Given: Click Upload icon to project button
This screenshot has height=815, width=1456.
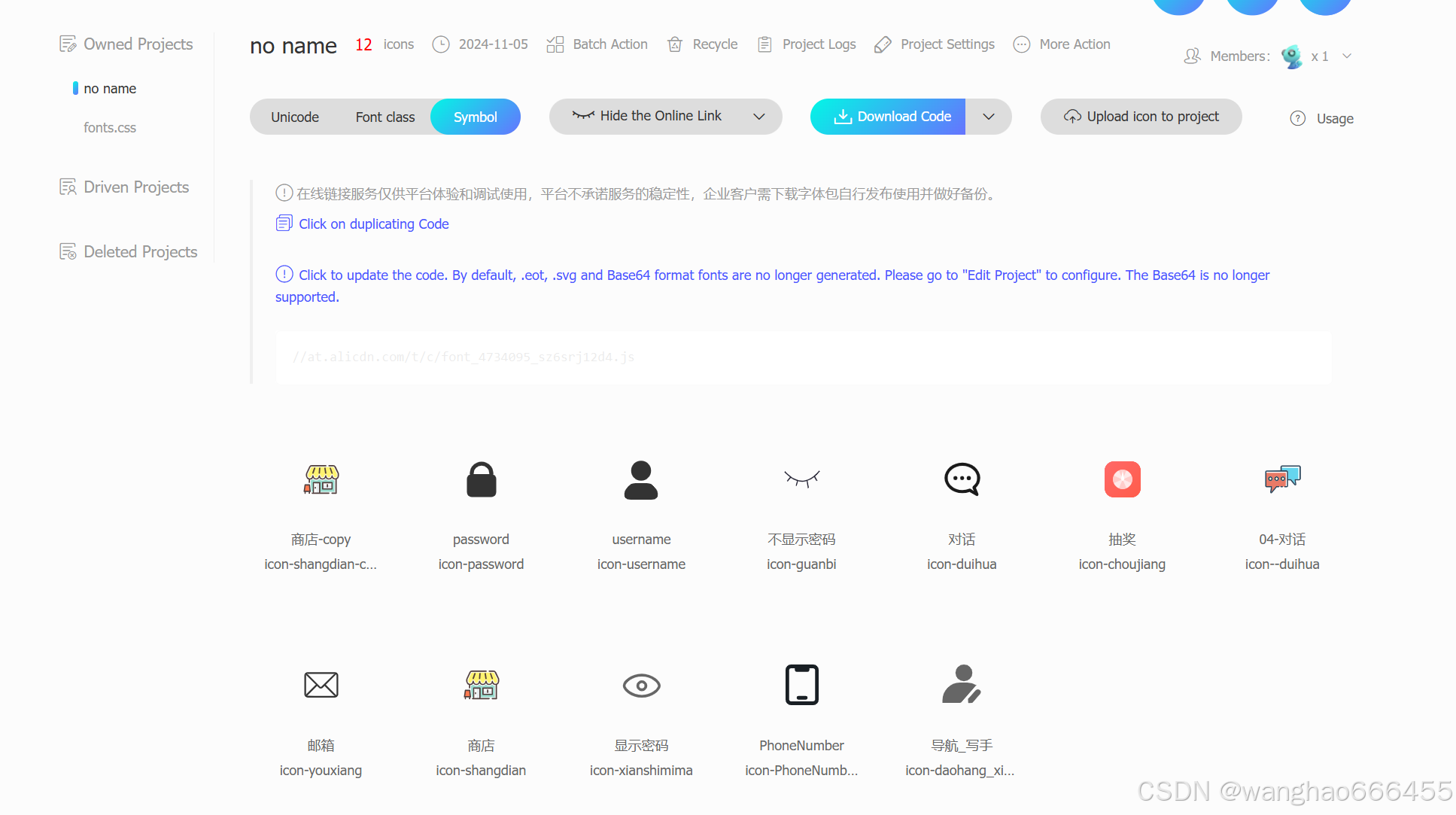Looking at the screenshot, I should (x=1141, y=117).
